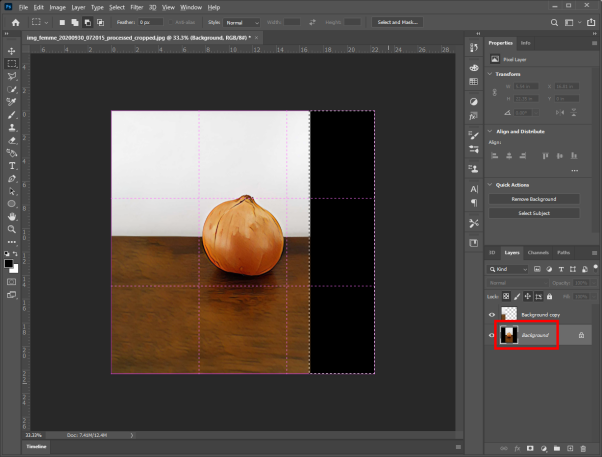Create a new layer with plus icon
Viewport: 602px width, 457px height.
point(570,448)
